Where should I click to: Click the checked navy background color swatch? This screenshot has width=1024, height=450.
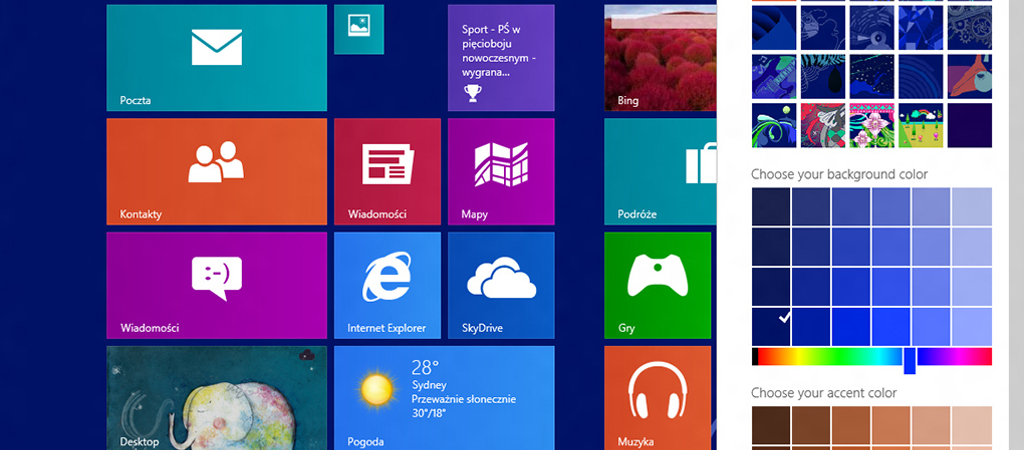pyautogui.click(x=771, y=327)
